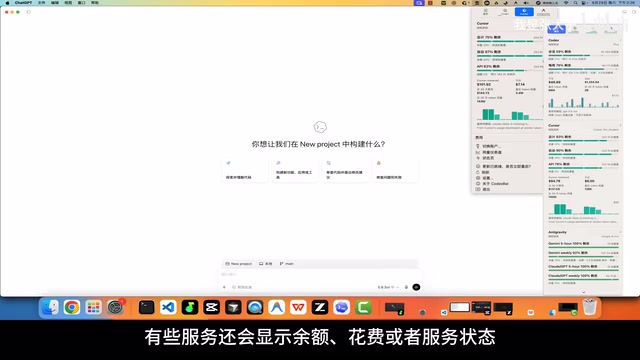Select the blue overview tab in right CodexBar panel
640x360 pixels.
point(556,29)
